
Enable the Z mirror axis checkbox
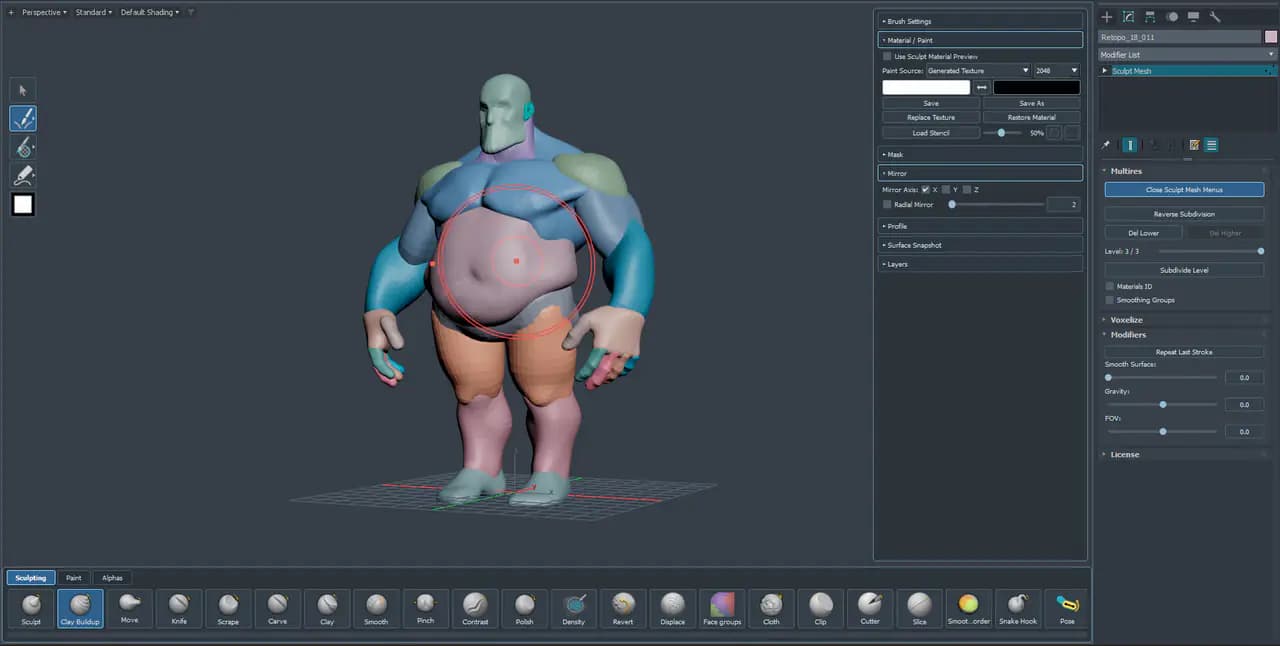pos(967,189)
